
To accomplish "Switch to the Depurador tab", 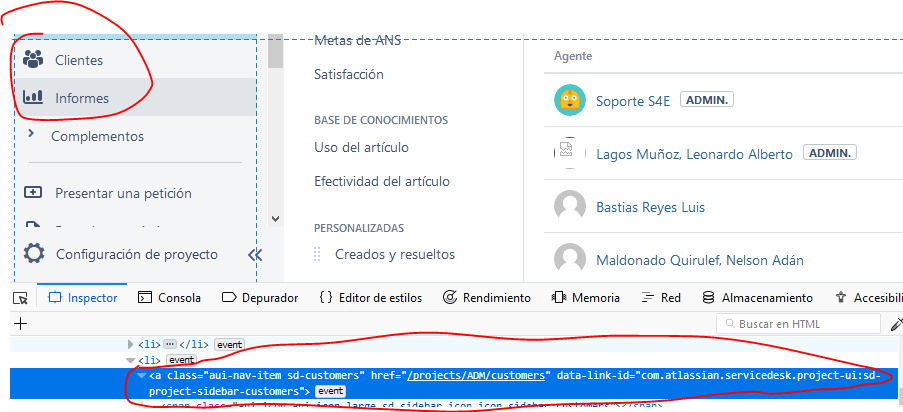I will click(x=260, y=298).
